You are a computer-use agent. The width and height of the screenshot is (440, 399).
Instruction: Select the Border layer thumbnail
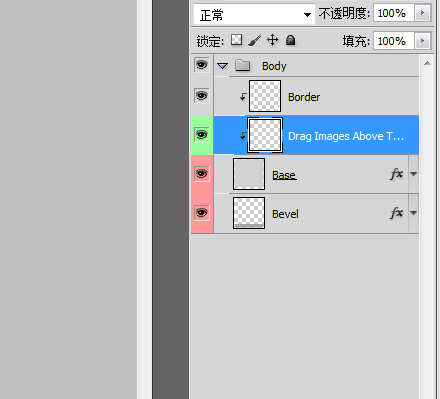pyautogui.click(x=265, y=96)
